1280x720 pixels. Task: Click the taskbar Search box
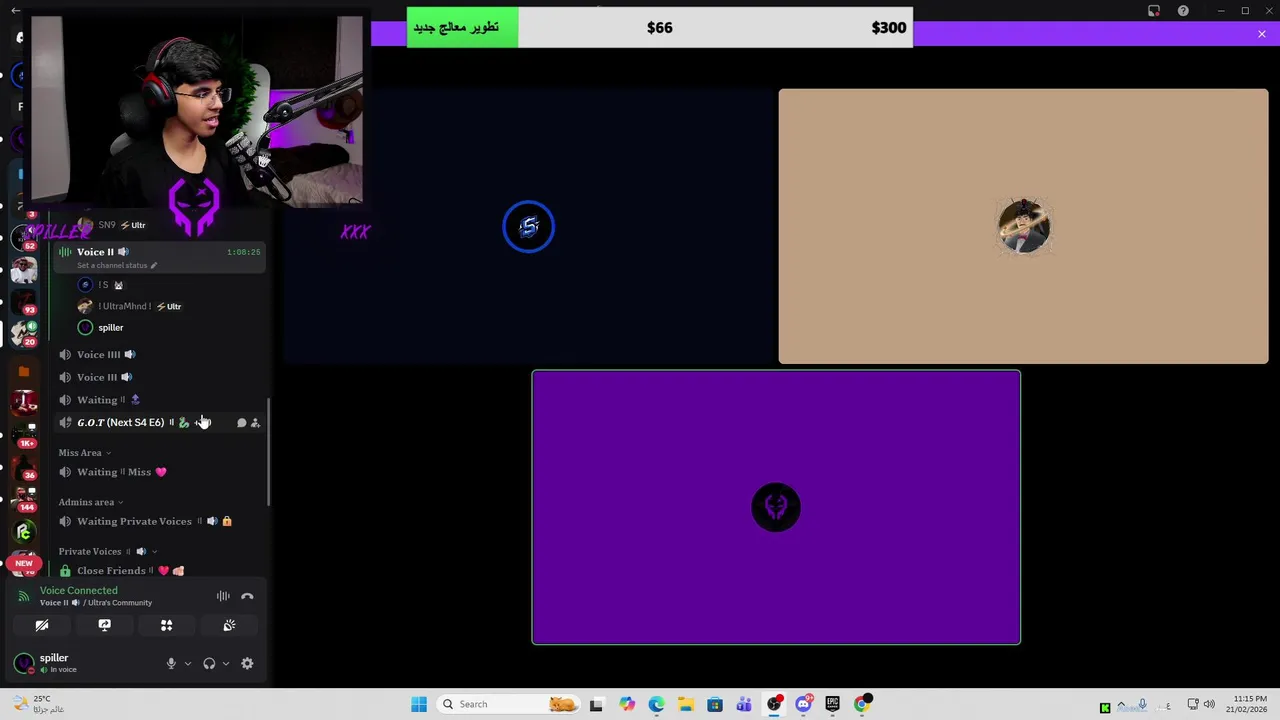(510, 704)
